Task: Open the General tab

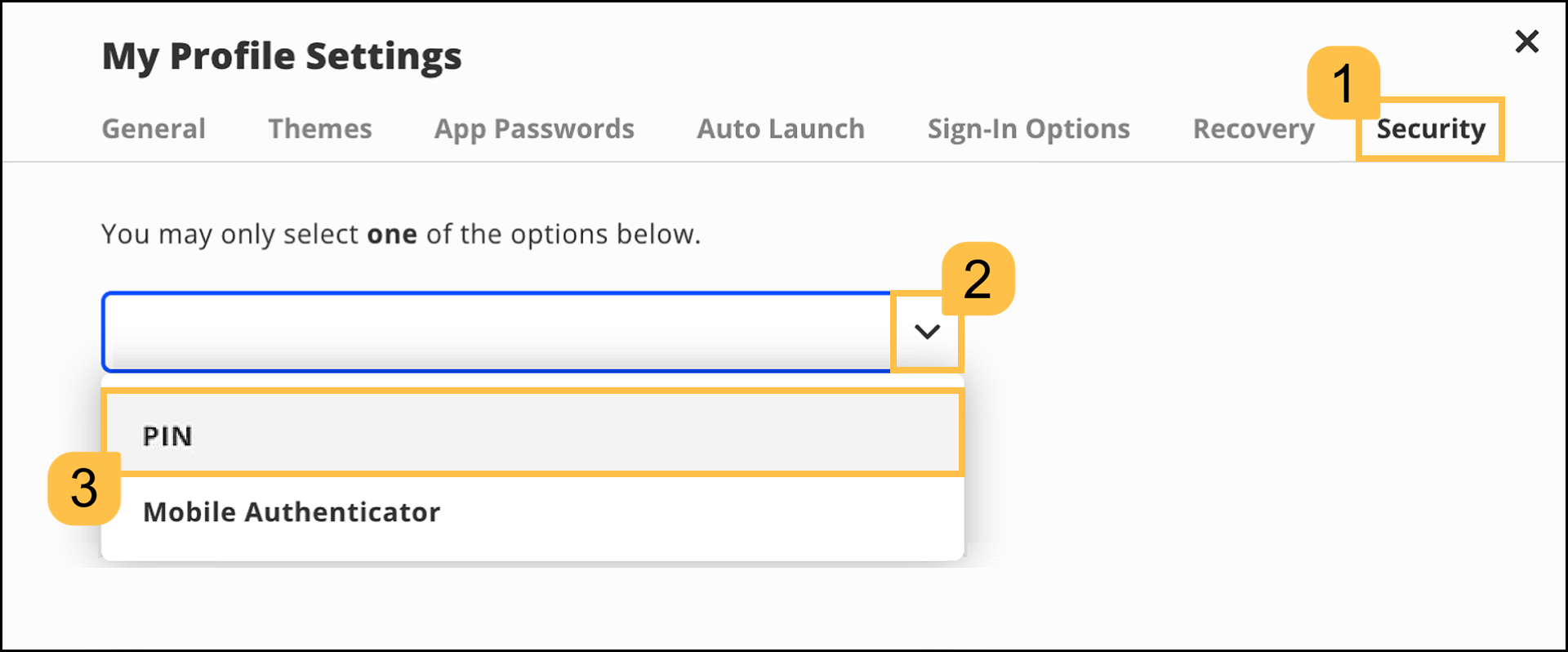Action: [153, 128]
